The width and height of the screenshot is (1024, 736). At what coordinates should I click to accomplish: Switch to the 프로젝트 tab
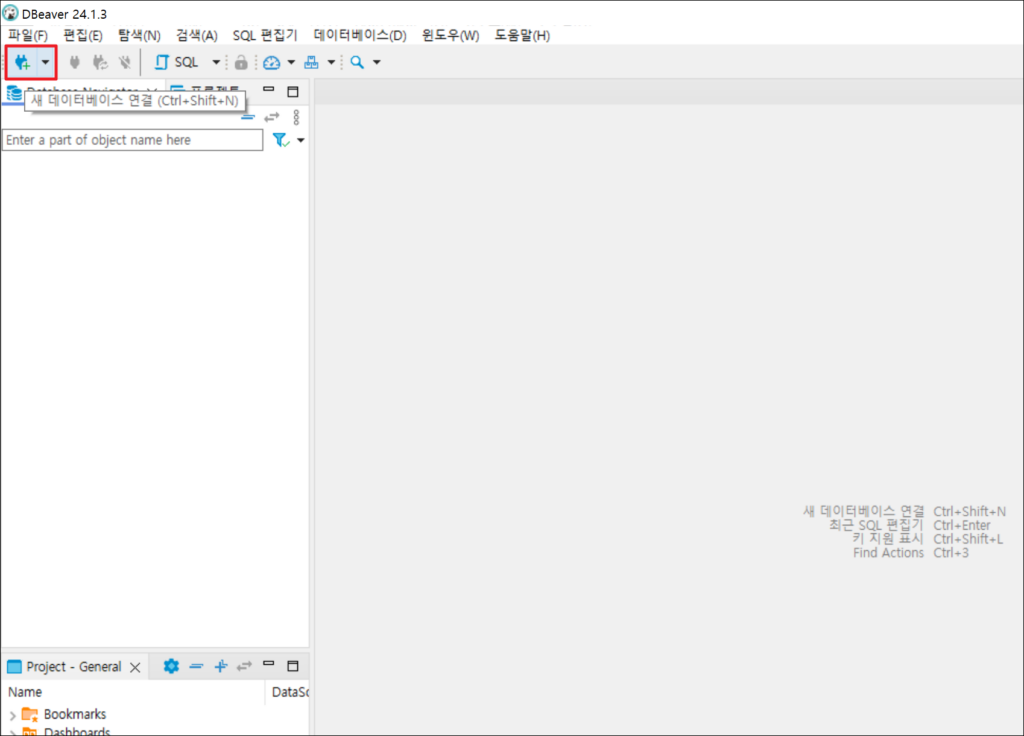point(208,89)
